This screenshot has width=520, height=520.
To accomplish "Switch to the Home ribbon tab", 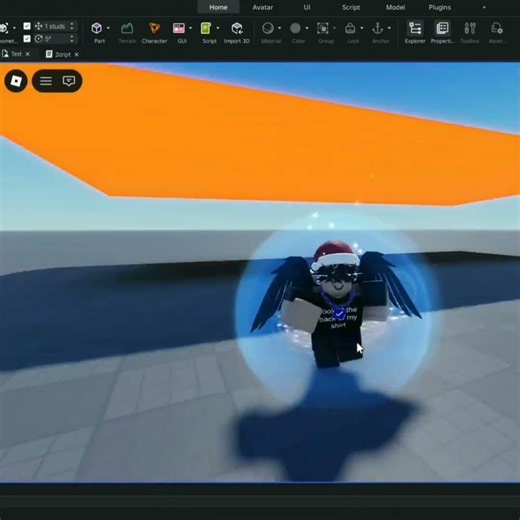I will [218, 7].
